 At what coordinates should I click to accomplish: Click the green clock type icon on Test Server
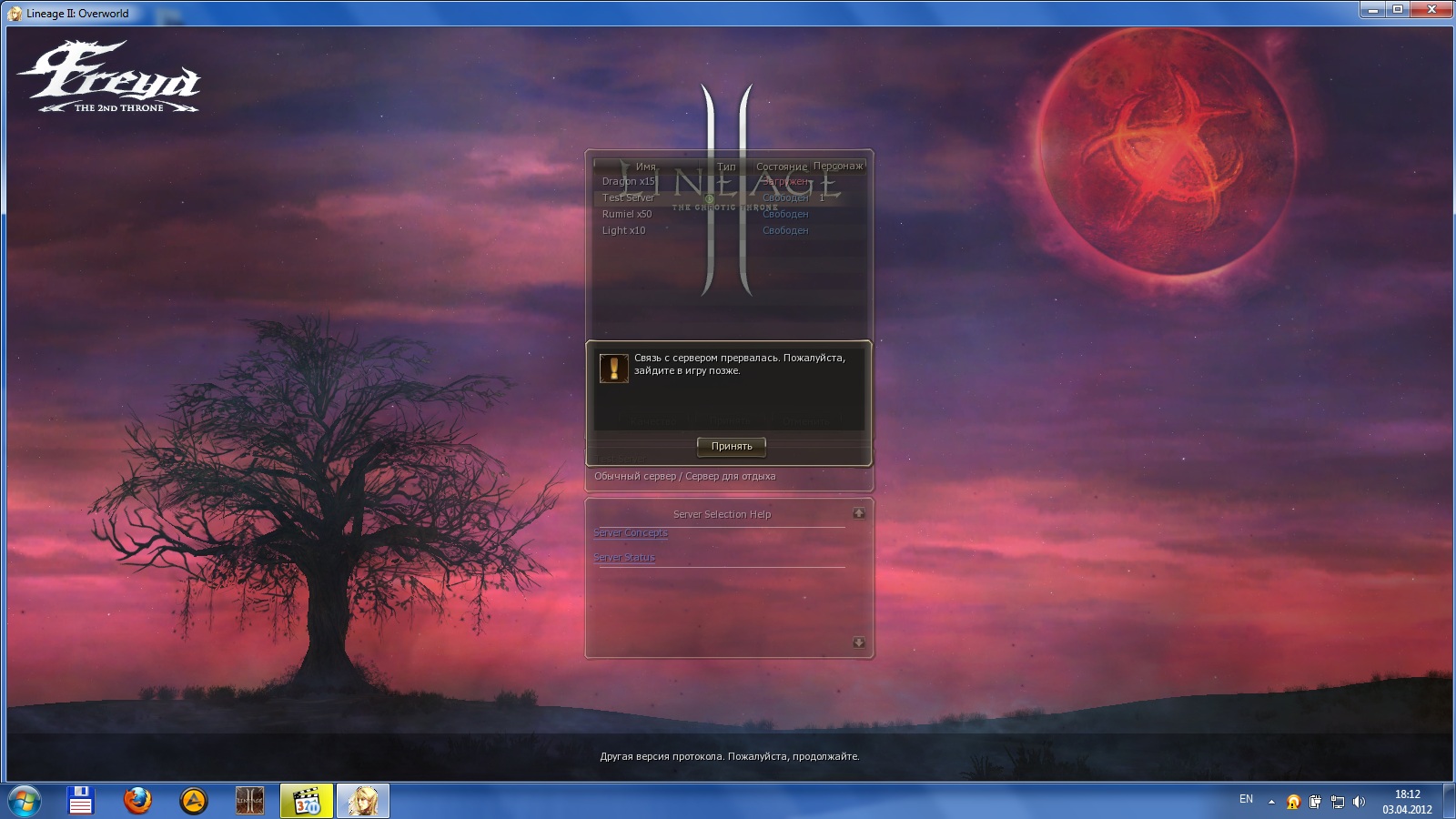709,198
